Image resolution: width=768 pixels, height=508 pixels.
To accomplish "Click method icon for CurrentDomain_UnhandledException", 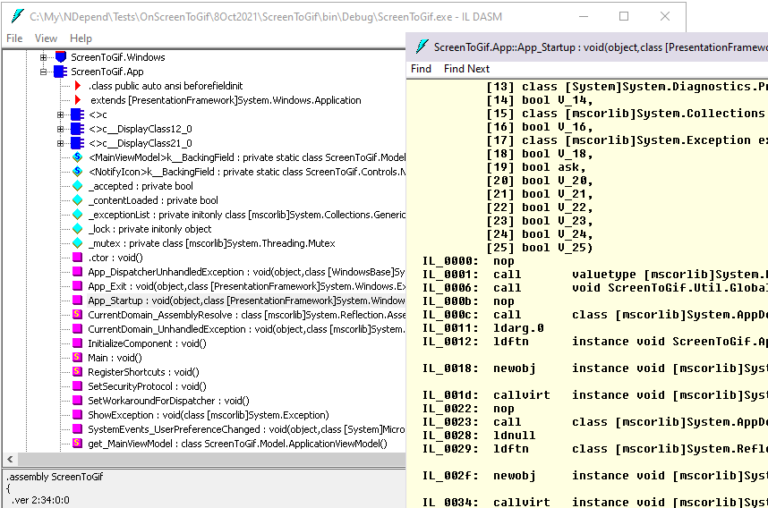I will pos(77,329).
